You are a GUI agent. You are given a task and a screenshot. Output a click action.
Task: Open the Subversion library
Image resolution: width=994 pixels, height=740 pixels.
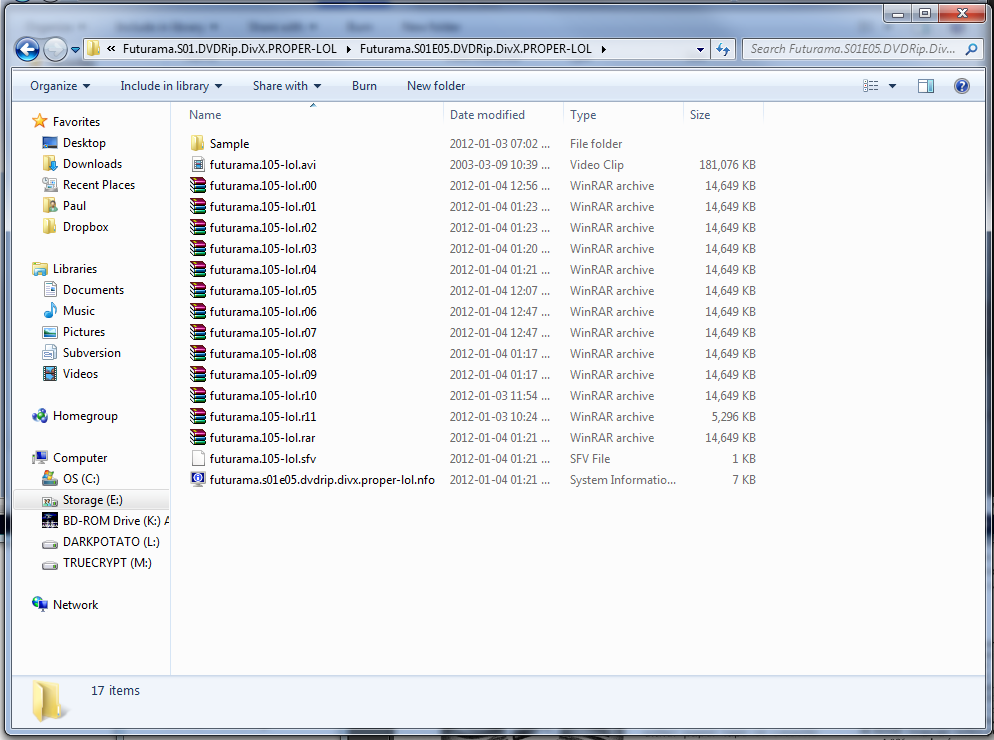(91, 353)
